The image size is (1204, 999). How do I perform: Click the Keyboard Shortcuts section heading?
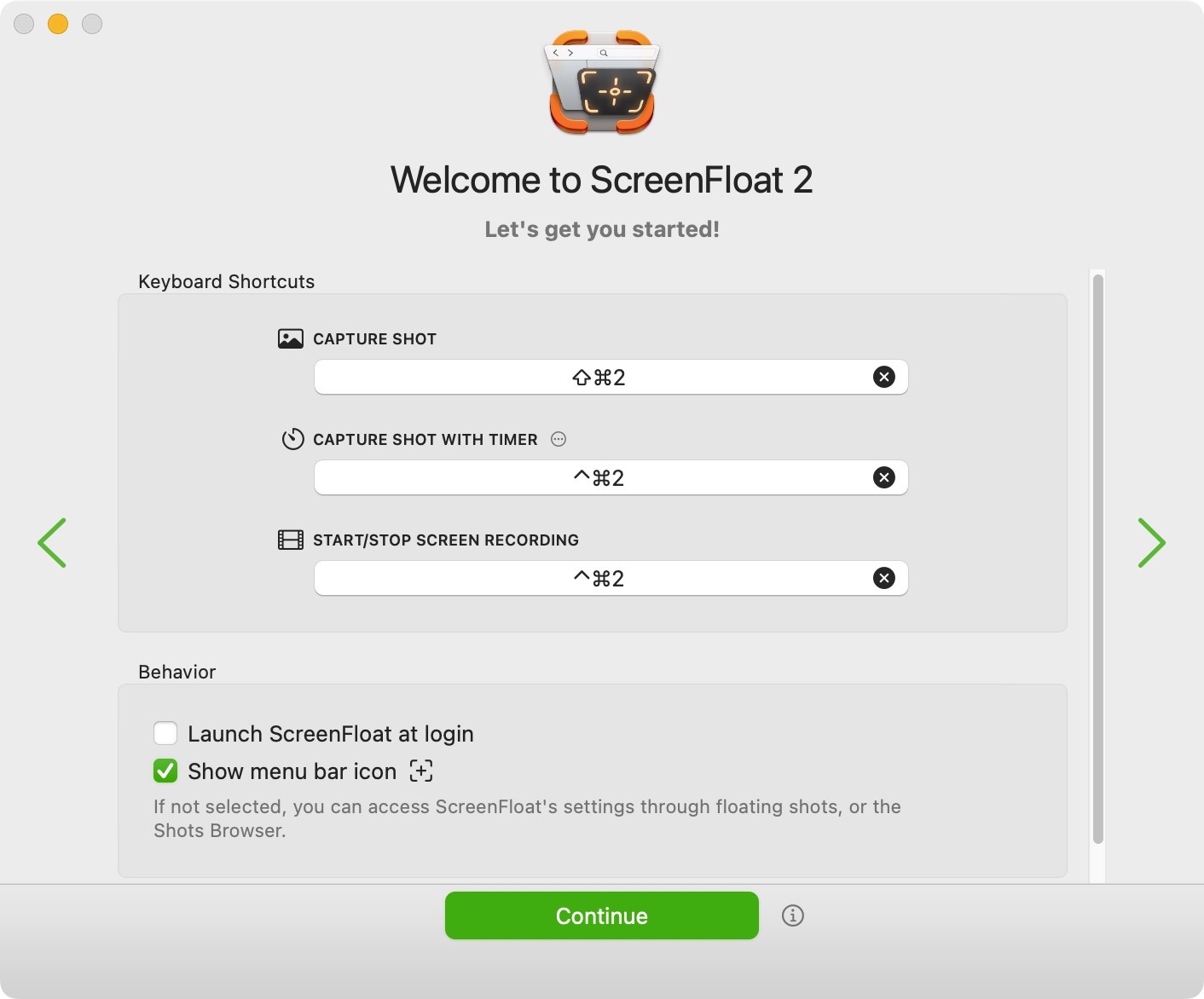[x=226, y=281]
